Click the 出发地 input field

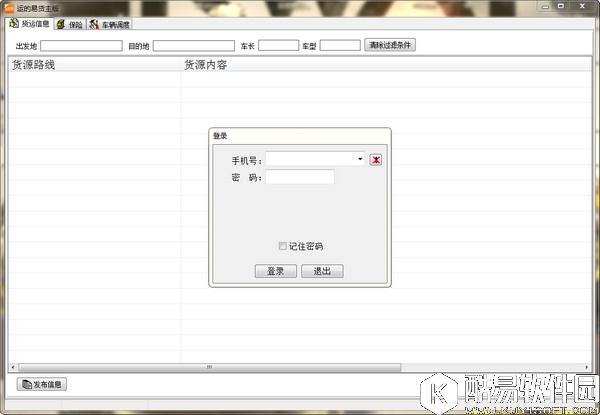(81, 46)
